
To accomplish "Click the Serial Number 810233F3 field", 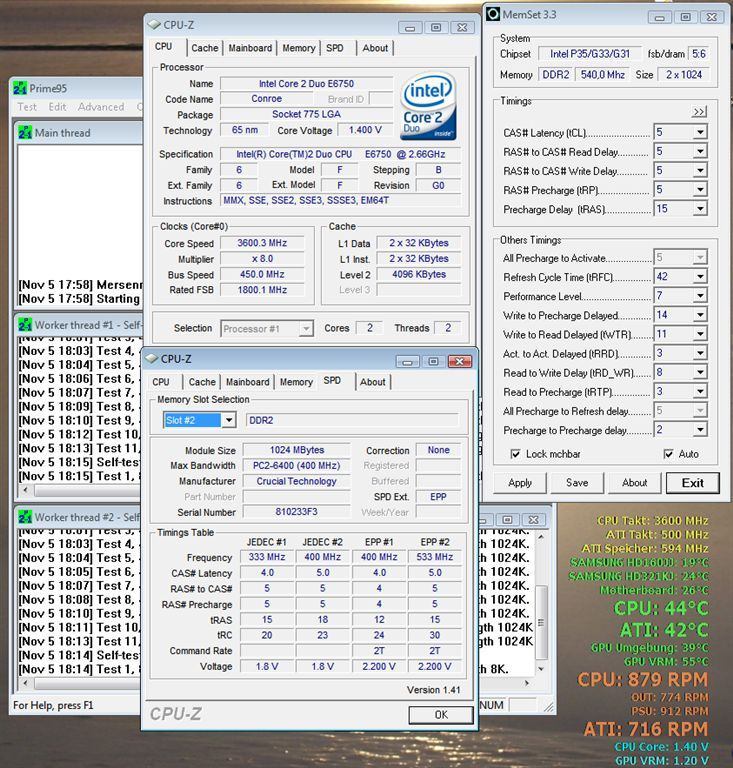I will [x=296, y=512].
